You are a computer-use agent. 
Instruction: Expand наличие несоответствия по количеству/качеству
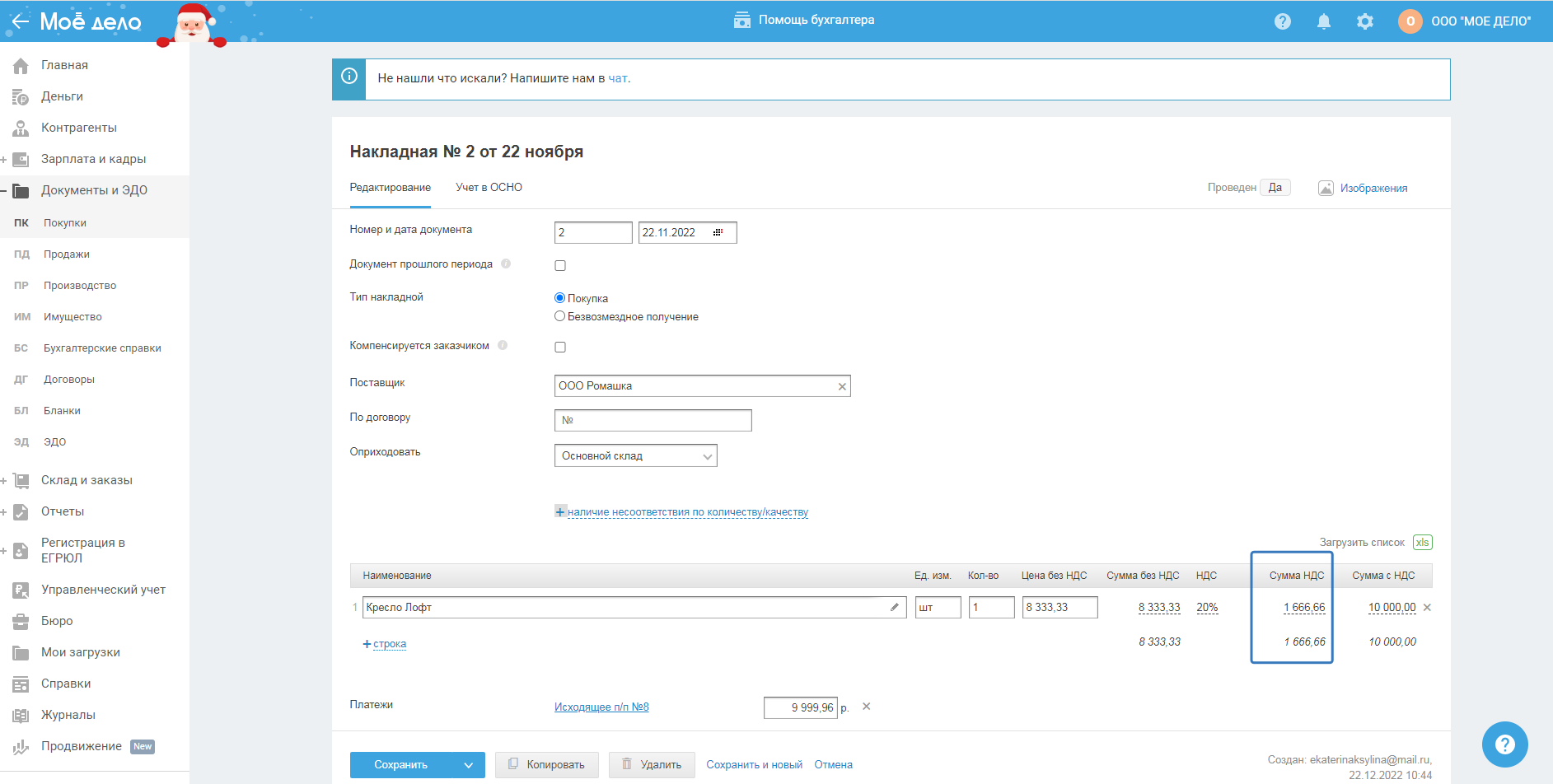(x=681, y=512)
